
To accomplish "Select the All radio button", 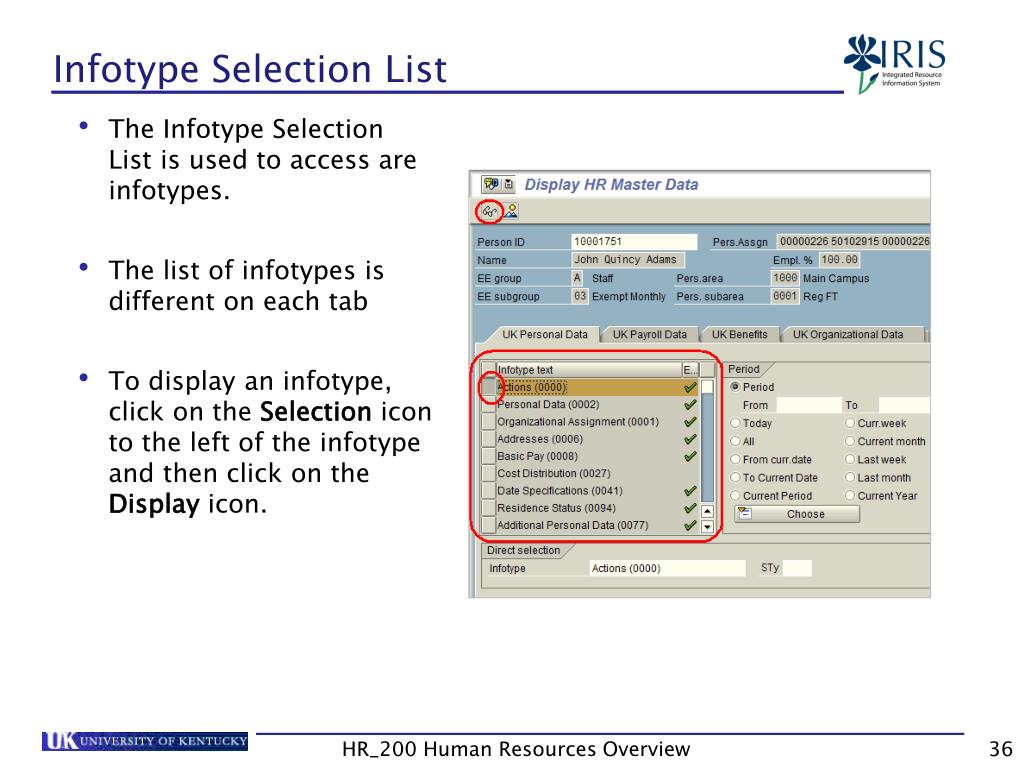I will (735, 441).
